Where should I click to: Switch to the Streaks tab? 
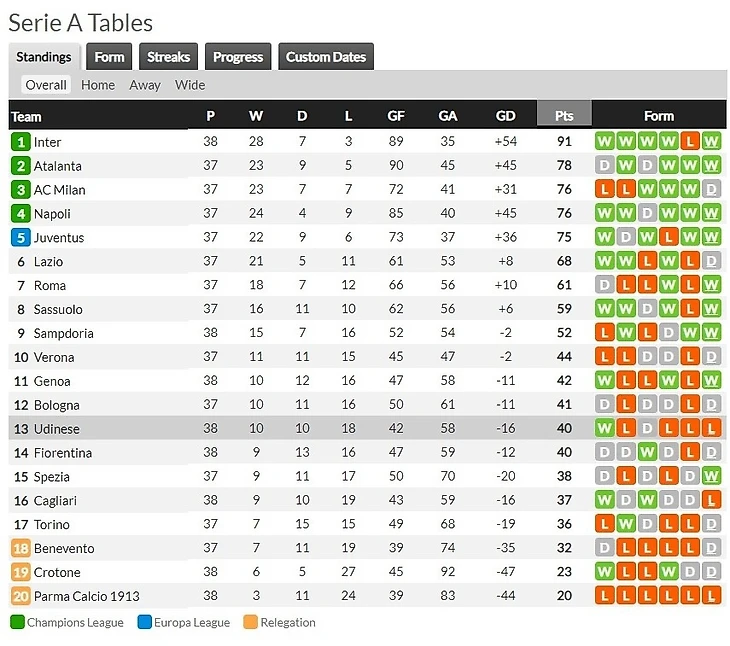pos(169,57)
